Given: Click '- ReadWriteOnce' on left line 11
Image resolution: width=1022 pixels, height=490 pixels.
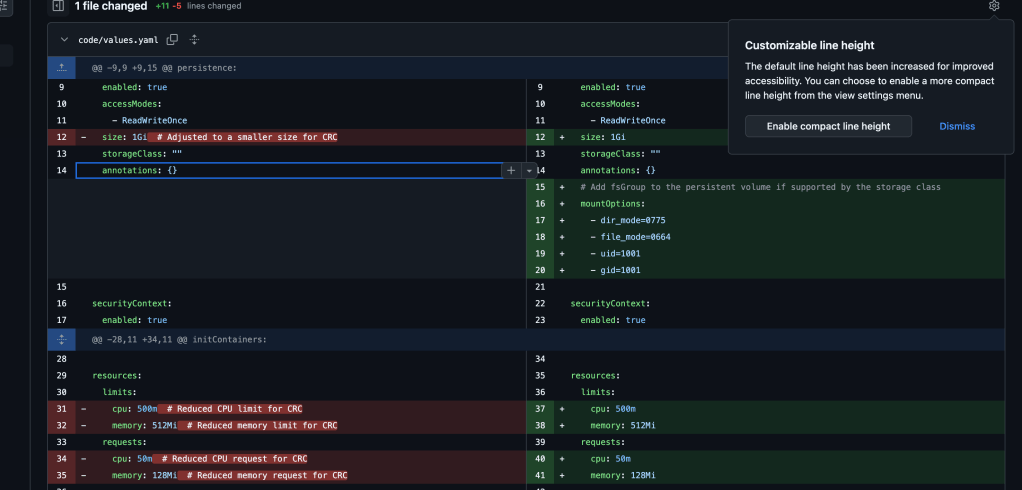Looking at the screenshot, I should [x=149, y=121].
